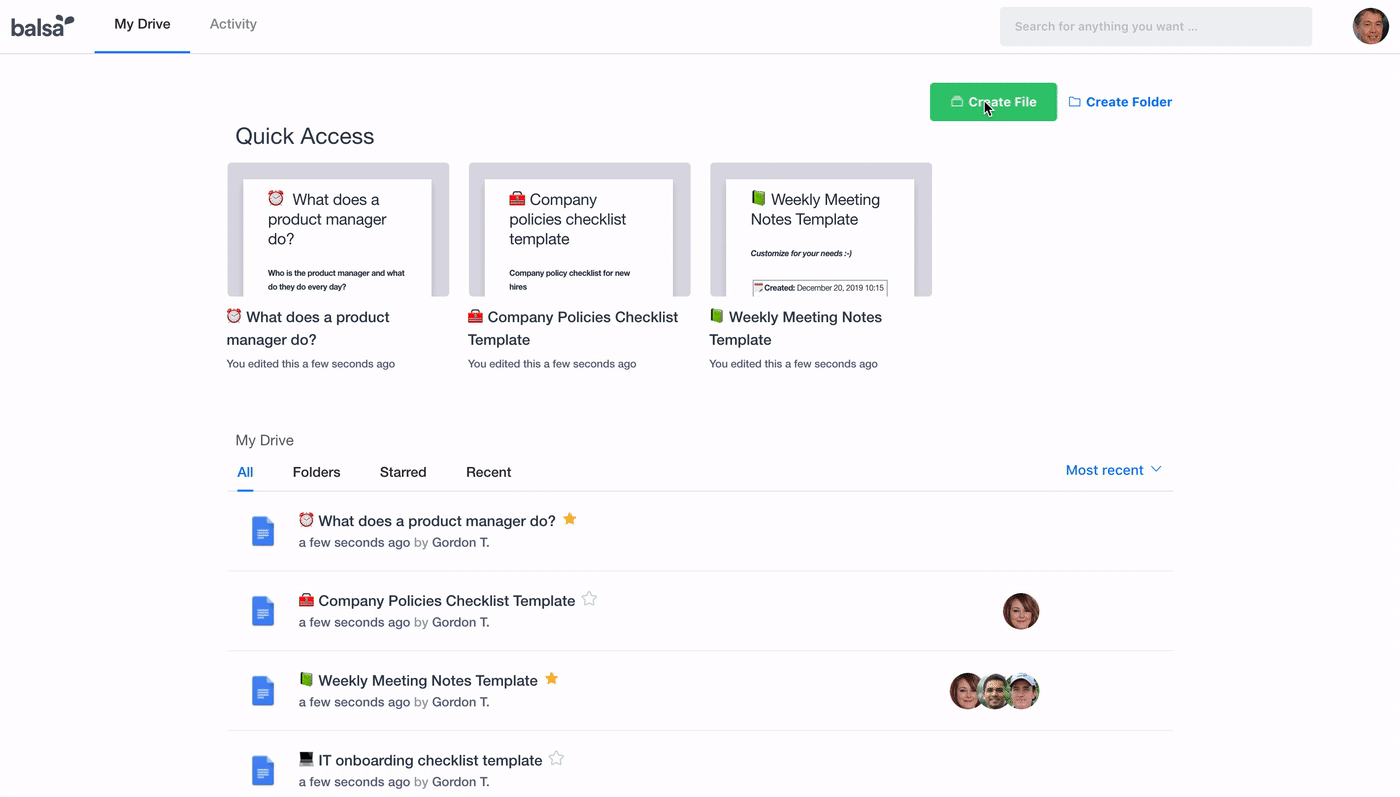This screenshot has width=1400, height=797.
Task: Switch to My Drive top tab
Action: (142, 25)
